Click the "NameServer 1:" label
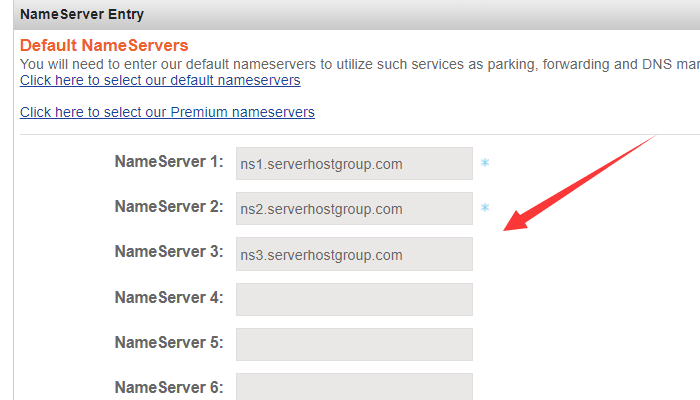 click(x=169, y=162)
